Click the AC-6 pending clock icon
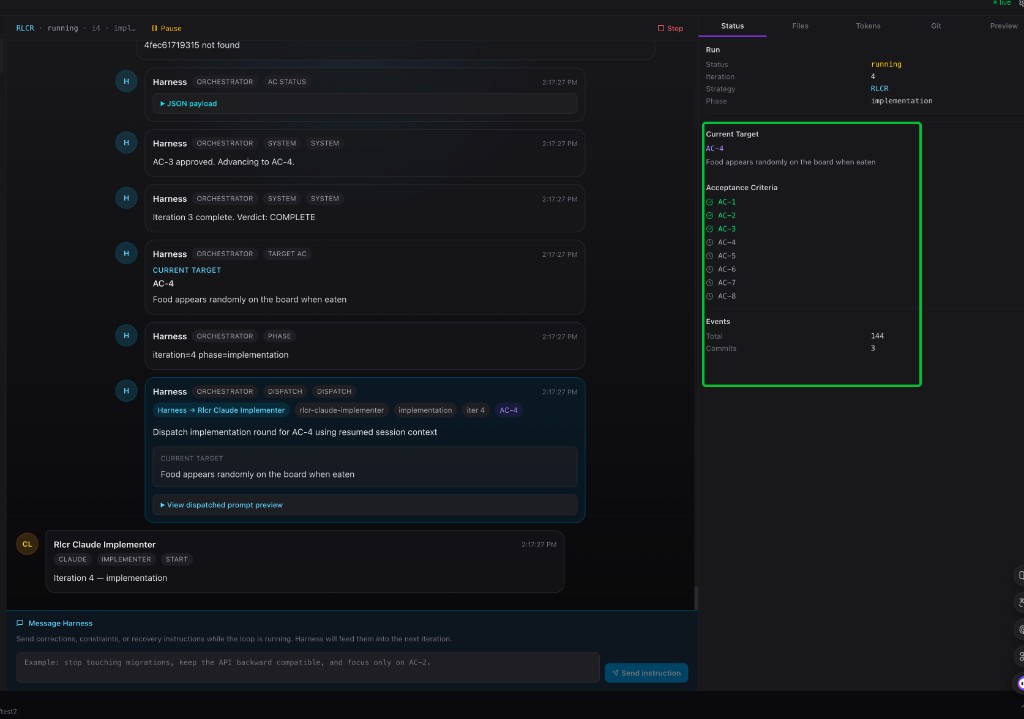This screenshot has height=719, width=1024. pos(709,269)
